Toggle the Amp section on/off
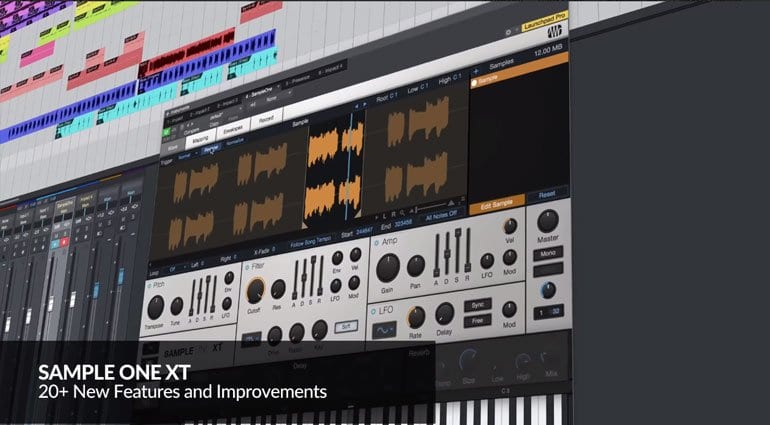The height and width of the screenshot is (425, 770). pyautogui.click(x=376, y=243)
